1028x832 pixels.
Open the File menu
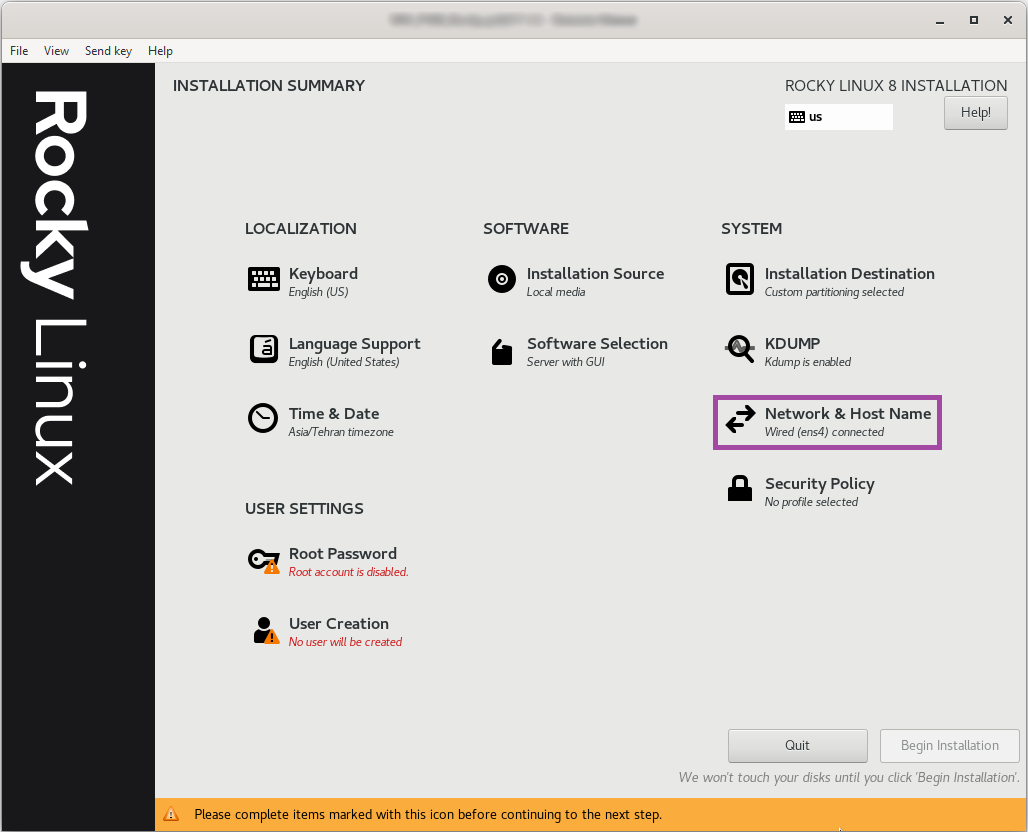tap(19, 50)
